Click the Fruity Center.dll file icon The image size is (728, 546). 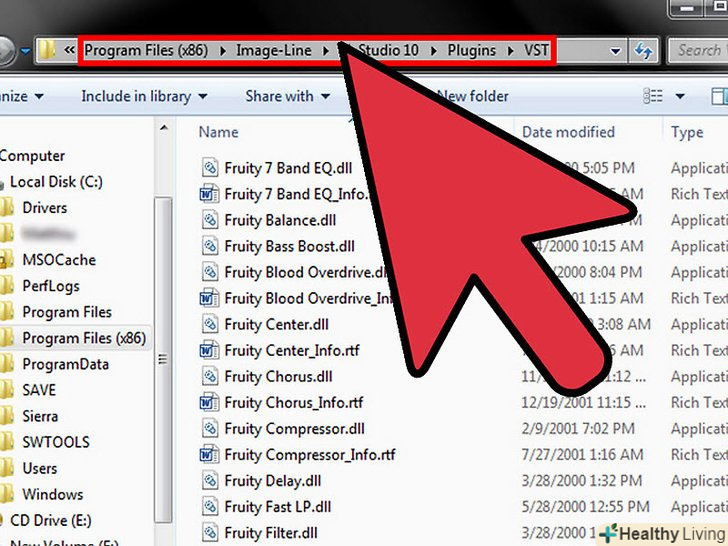(x=210, y=324)
